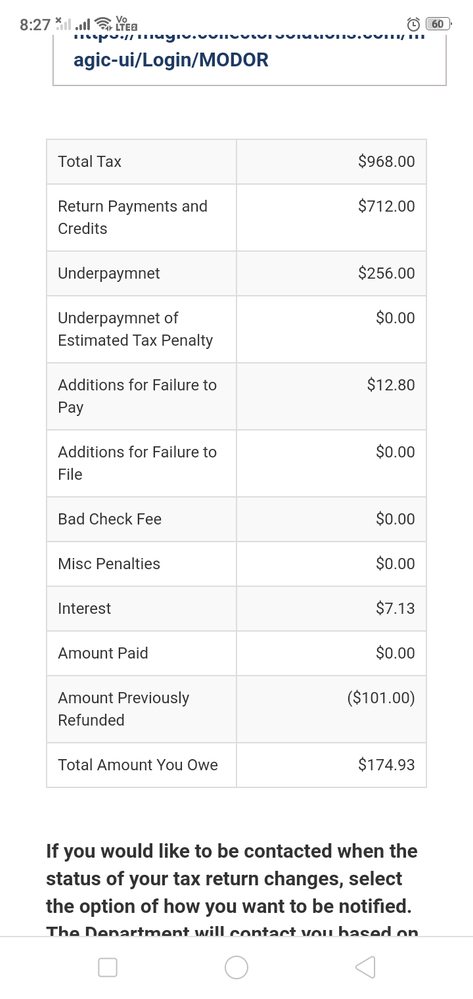The height and width of the screenshot is (999, 473).
Task: Tap the $12.80 Failure to Pay amount
Action: coord(391,385)
